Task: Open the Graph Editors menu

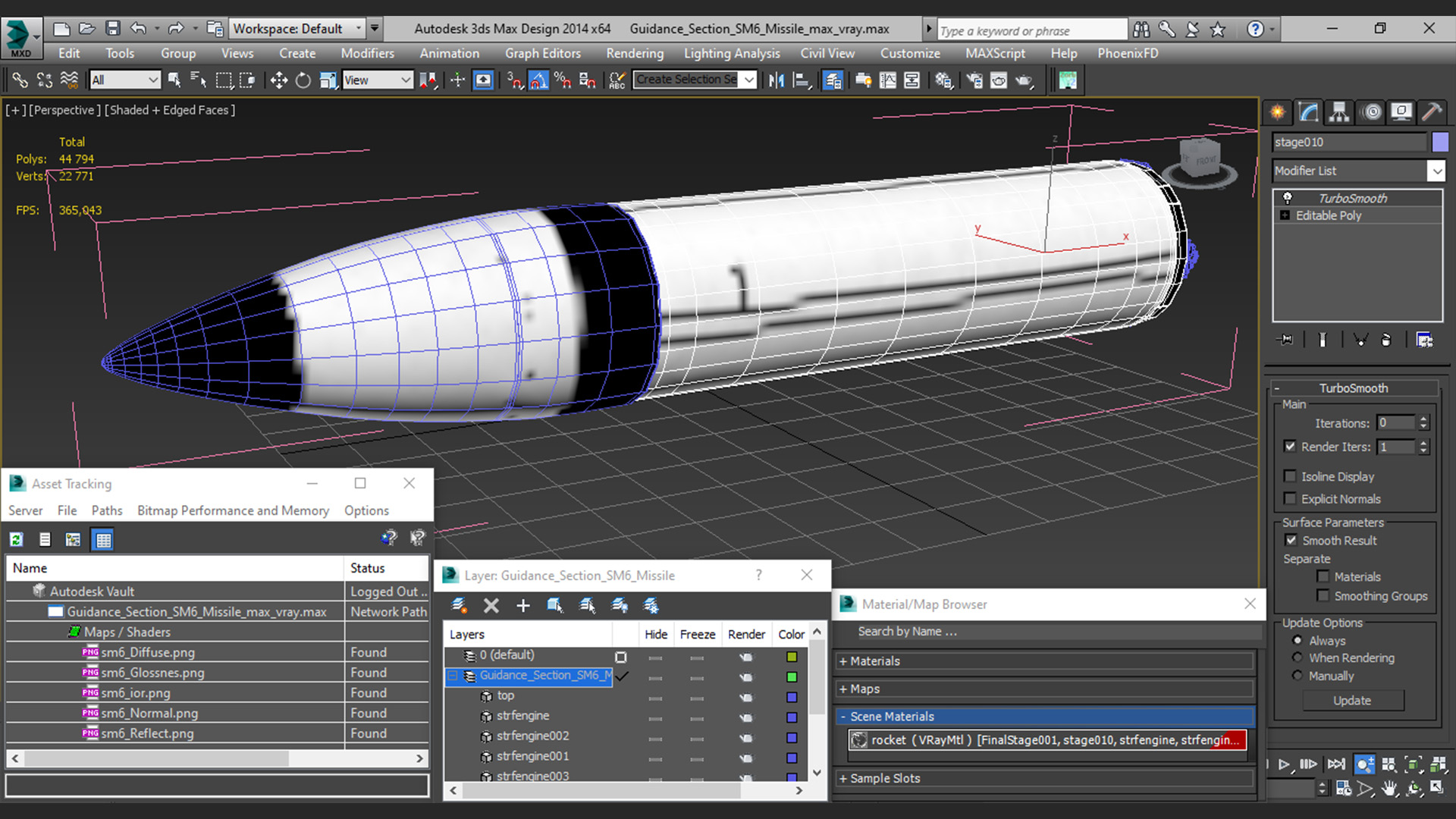Action: (543, 53)
